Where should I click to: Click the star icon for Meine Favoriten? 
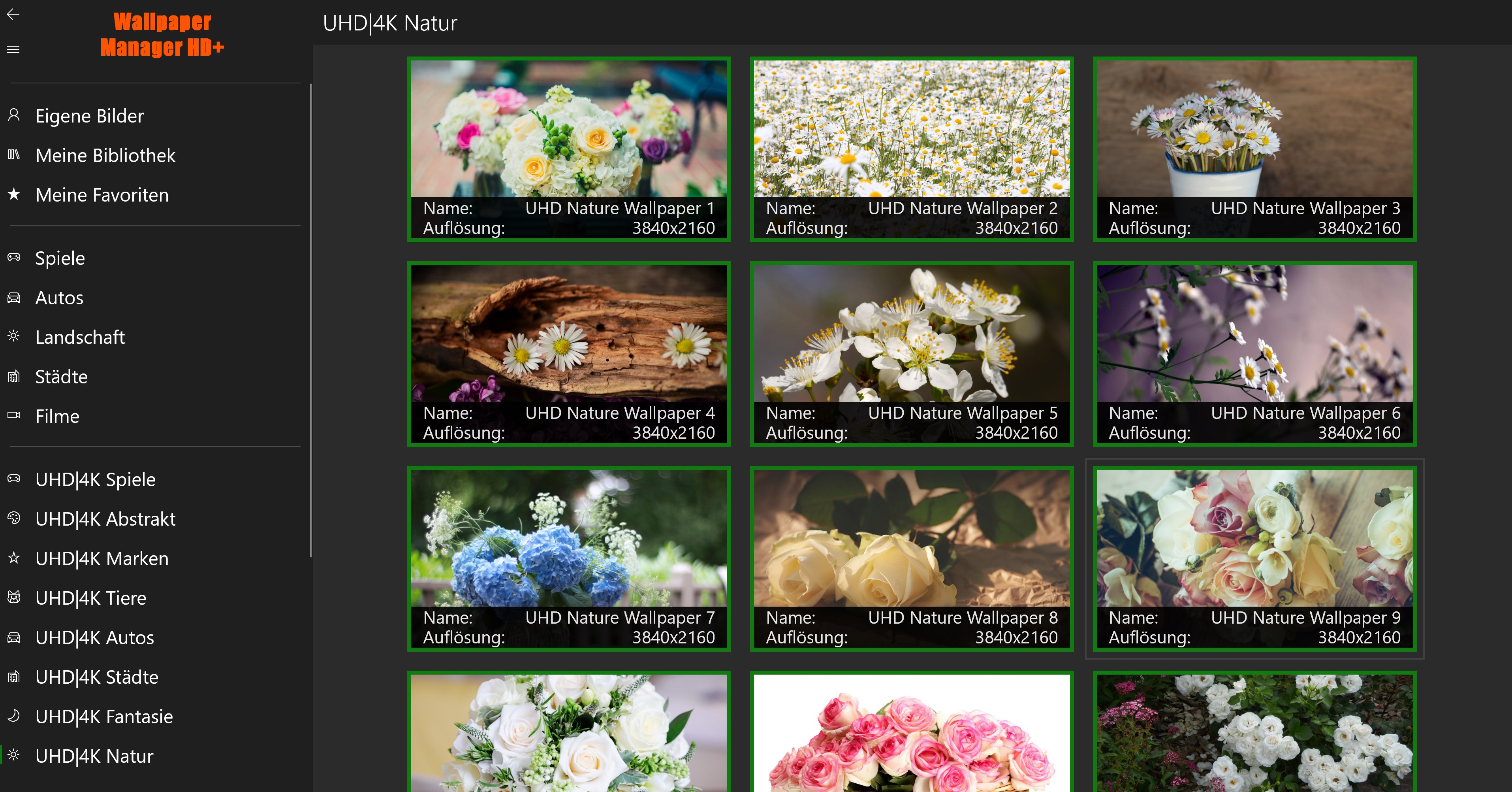[14, 194]
